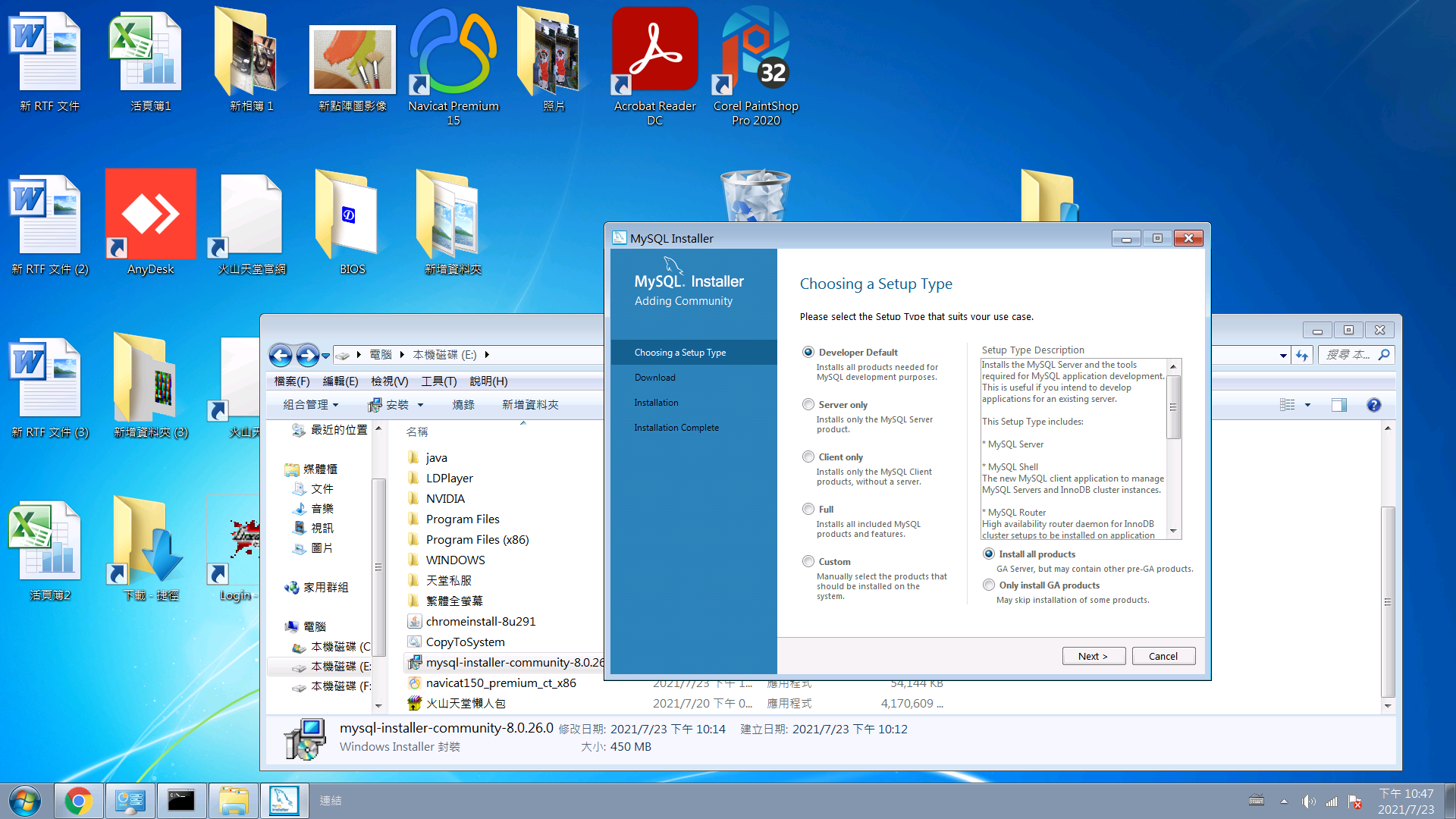This screenshot has height=819, width=1456.
Task: Launch Corel PaintShop Pro 2020 shortcut
Action: click(x=755, y=67)
